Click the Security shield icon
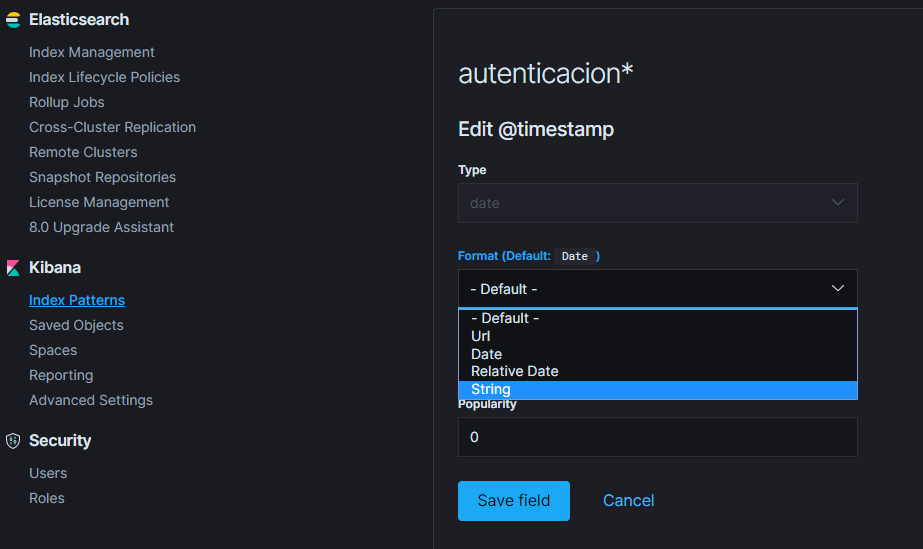The width and height of the screenshot is (923, 549). (13, 441)
